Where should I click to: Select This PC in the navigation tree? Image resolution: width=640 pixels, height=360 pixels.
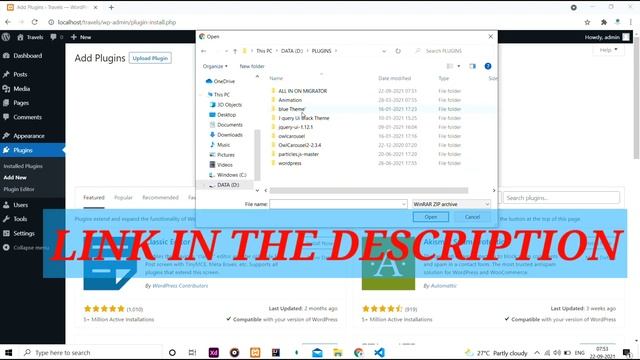[x=222, y=95]
